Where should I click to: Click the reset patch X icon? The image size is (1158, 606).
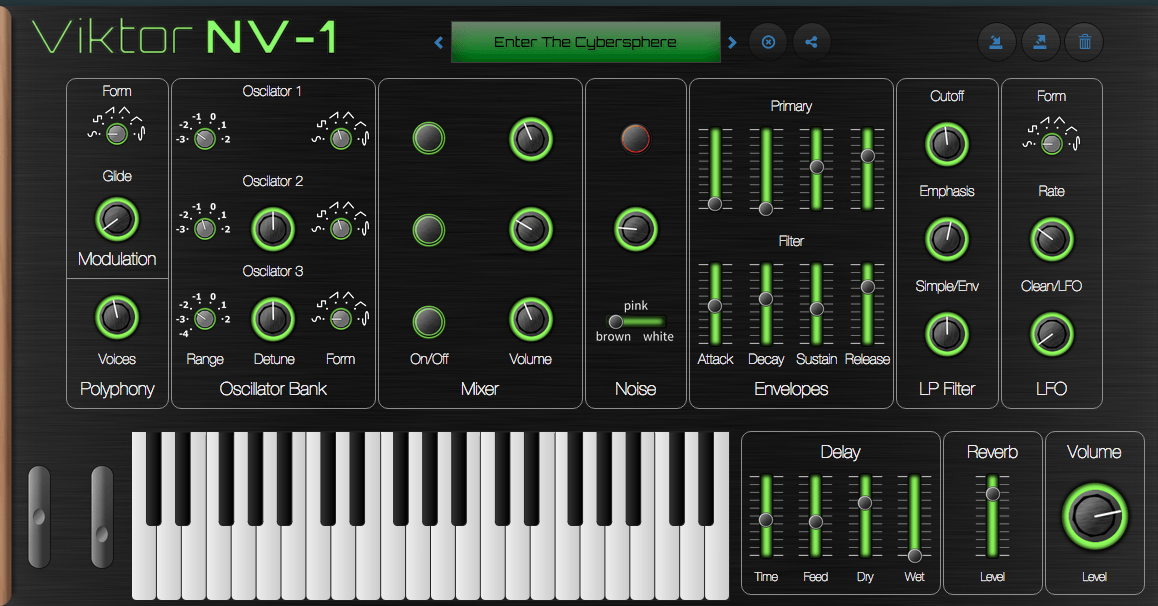pyautogui.click(x=769, y=42)
